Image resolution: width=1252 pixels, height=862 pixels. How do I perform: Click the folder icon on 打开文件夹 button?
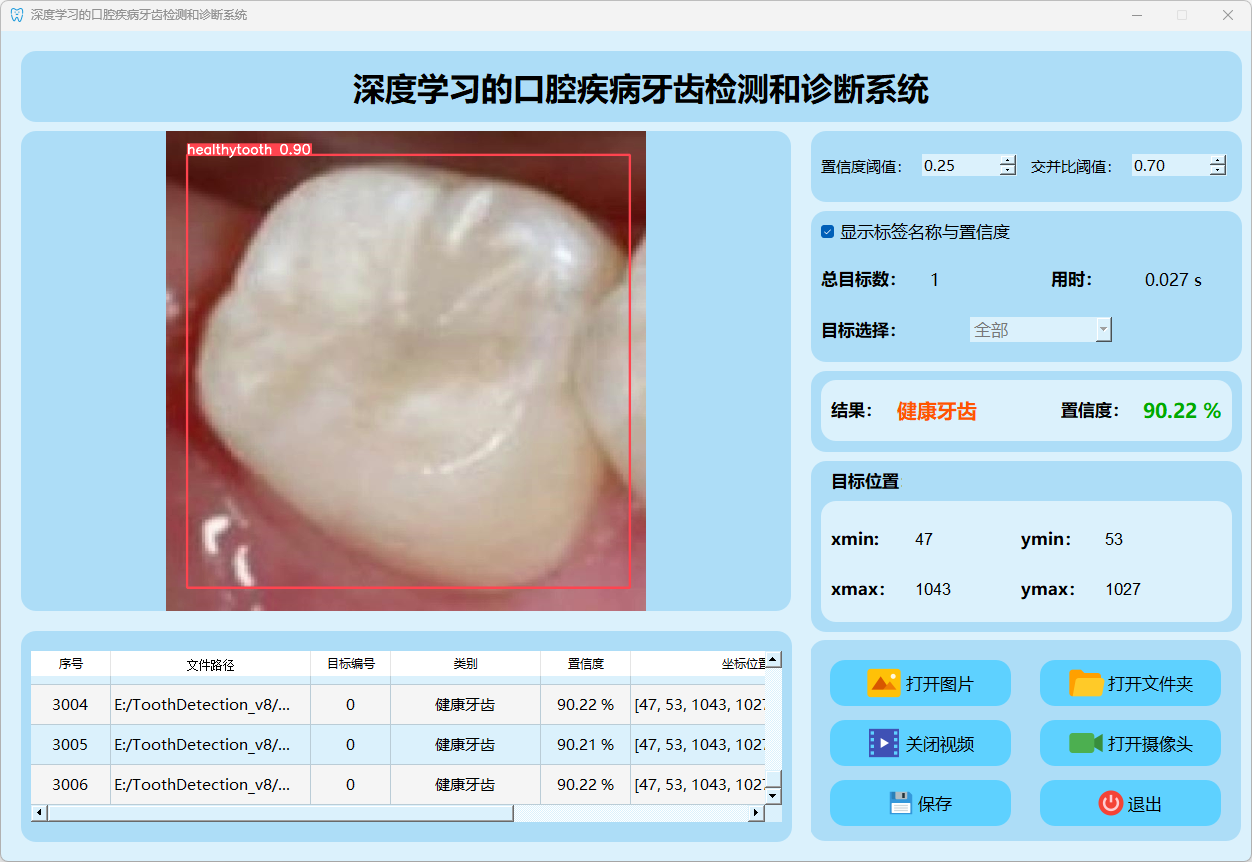[x=1086, y=683]
